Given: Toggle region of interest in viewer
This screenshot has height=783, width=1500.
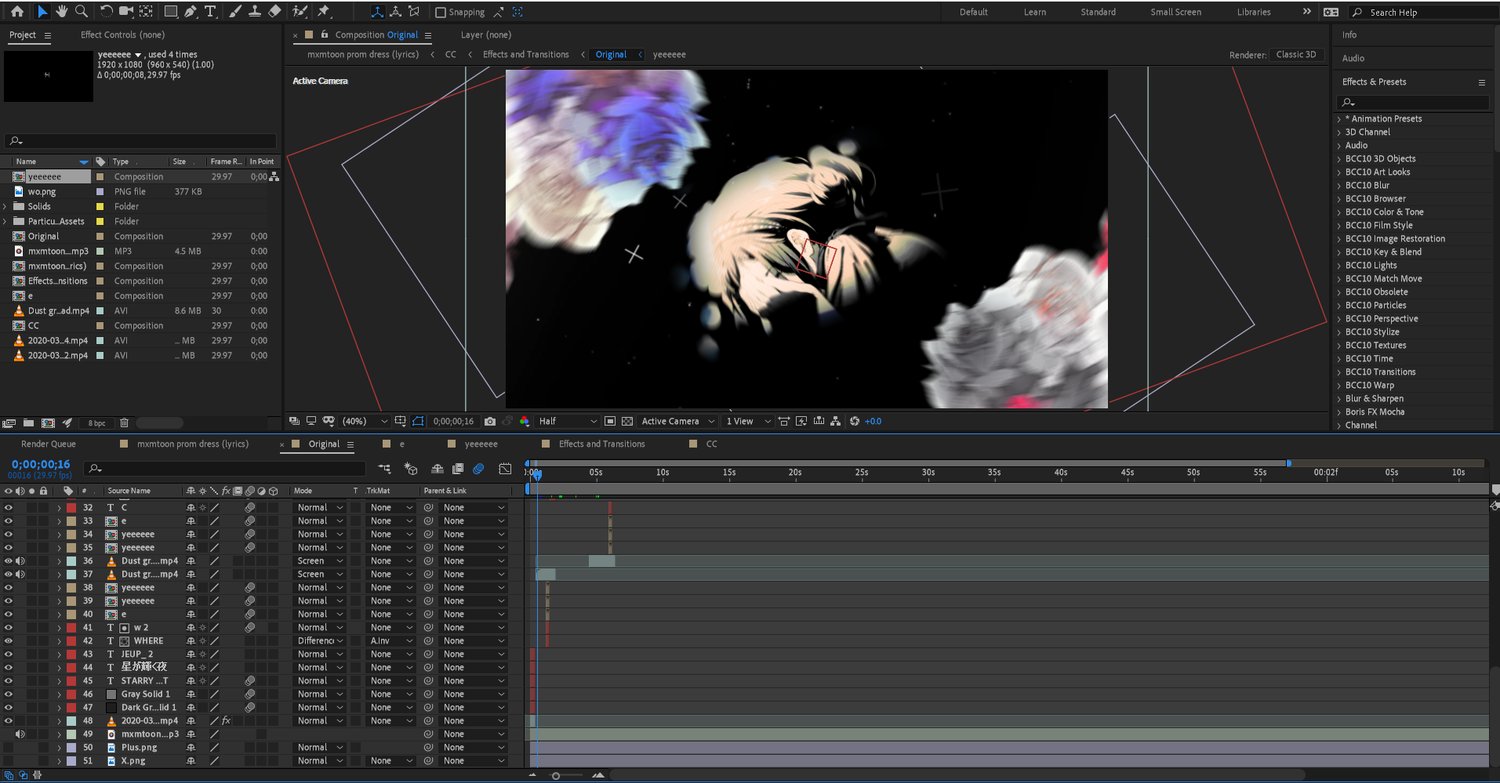Looking at the screenshot, I should pyautogui.click(x=610, y=421).
